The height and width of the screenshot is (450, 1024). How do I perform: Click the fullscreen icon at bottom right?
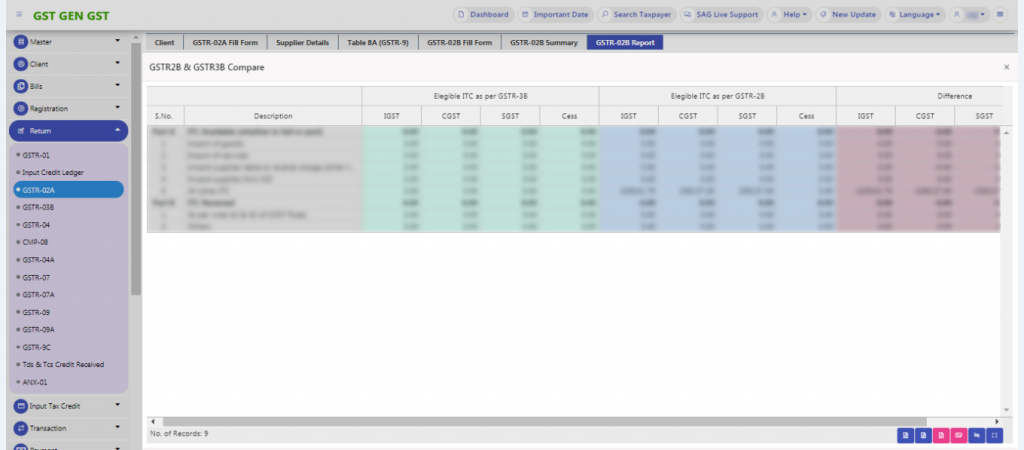(994, 435)
